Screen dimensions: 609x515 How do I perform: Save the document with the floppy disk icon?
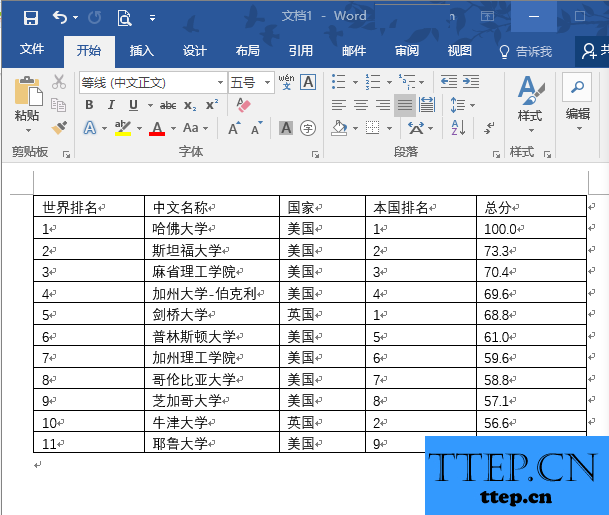pyautogui.click(x=31, y=17)
